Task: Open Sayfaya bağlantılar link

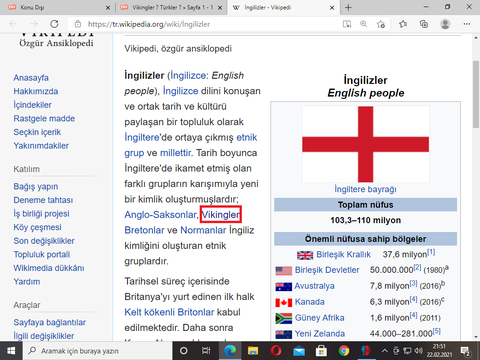Action: coord(49,323)
